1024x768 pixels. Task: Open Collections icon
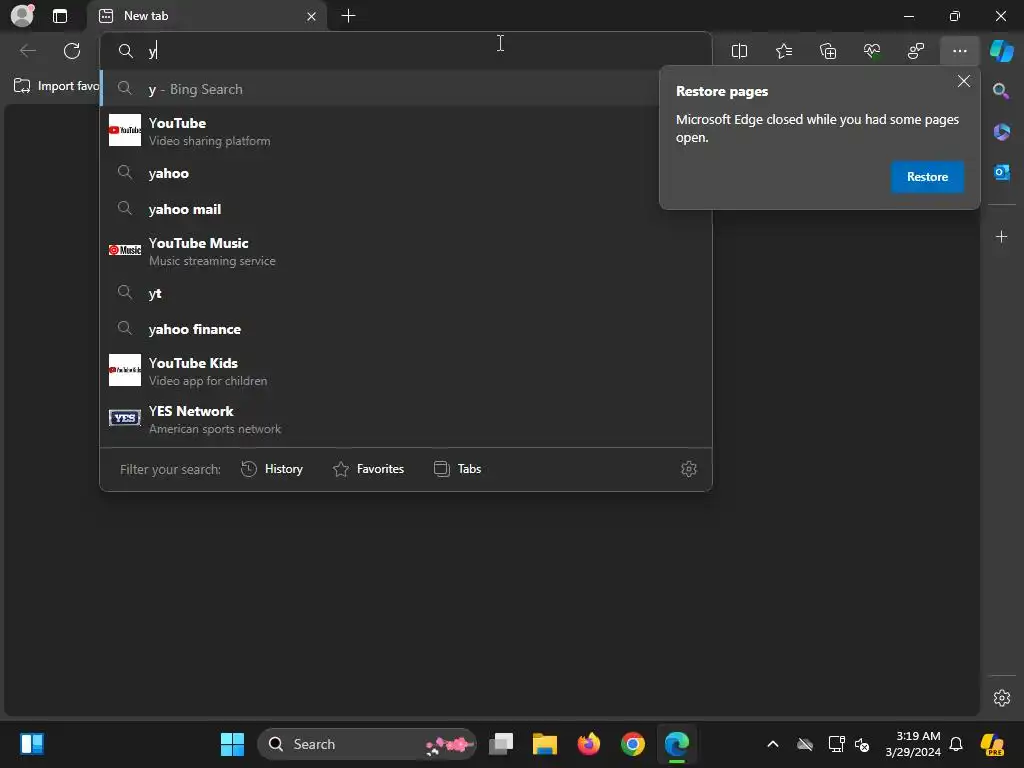tap(828, 51)
